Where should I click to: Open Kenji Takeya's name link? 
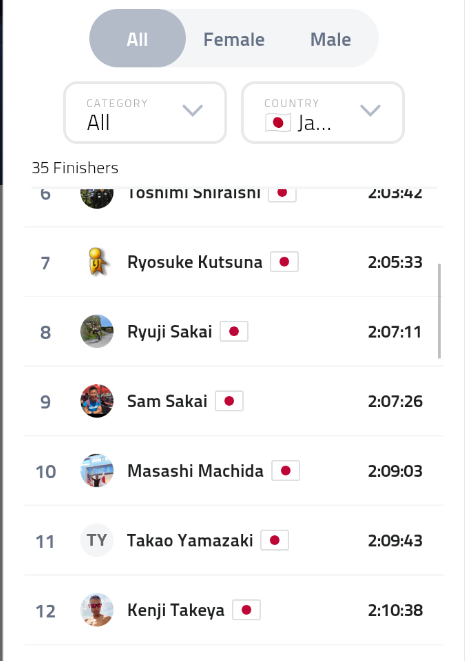click(x=176, y=610)
